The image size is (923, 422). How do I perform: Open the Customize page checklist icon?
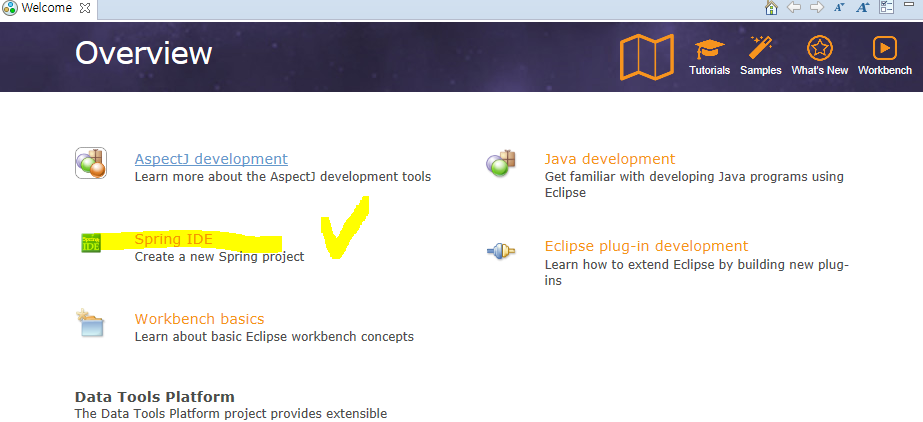(886, 8)
